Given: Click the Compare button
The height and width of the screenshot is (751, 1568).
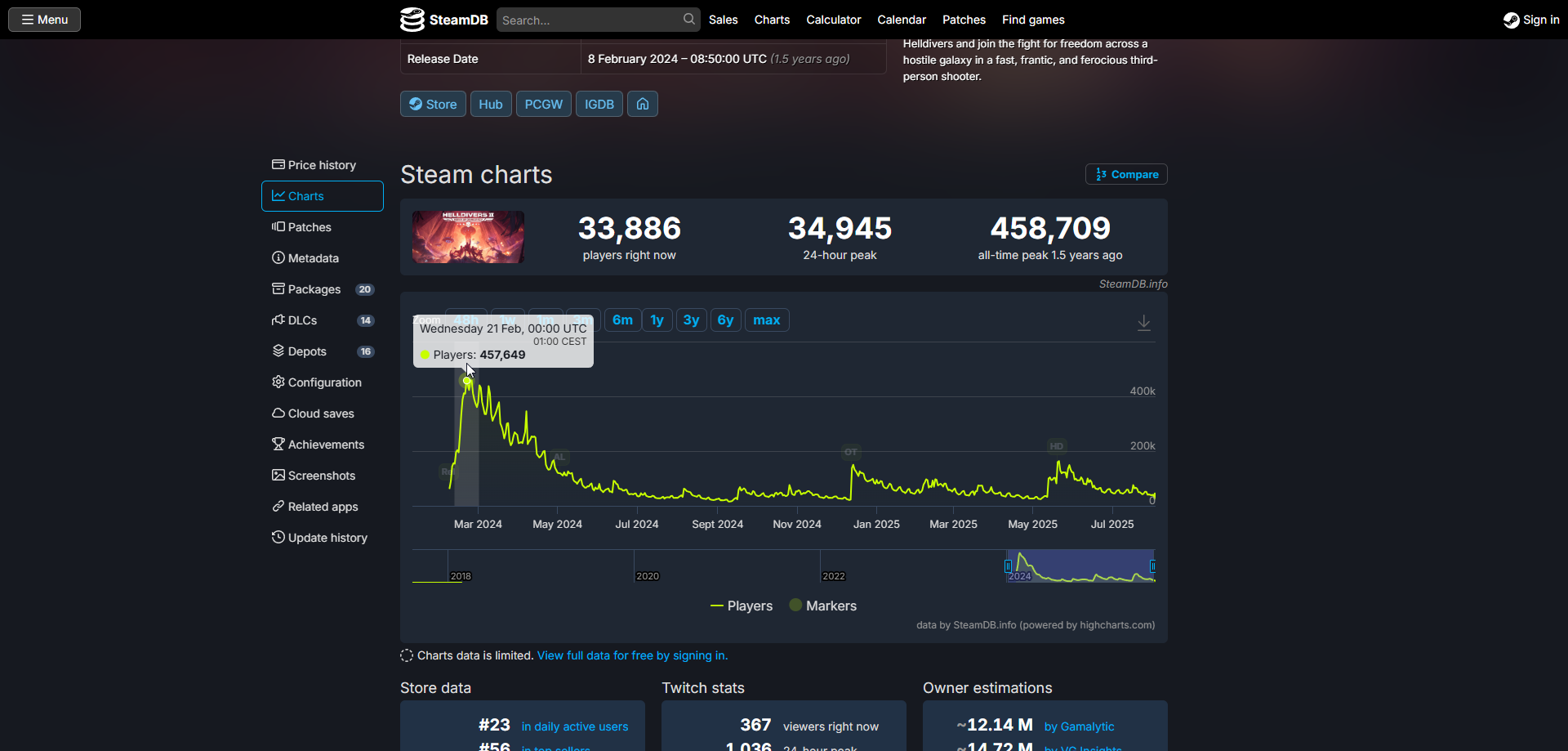Looking at the screenshot, I should click(x=1126, y=174).
